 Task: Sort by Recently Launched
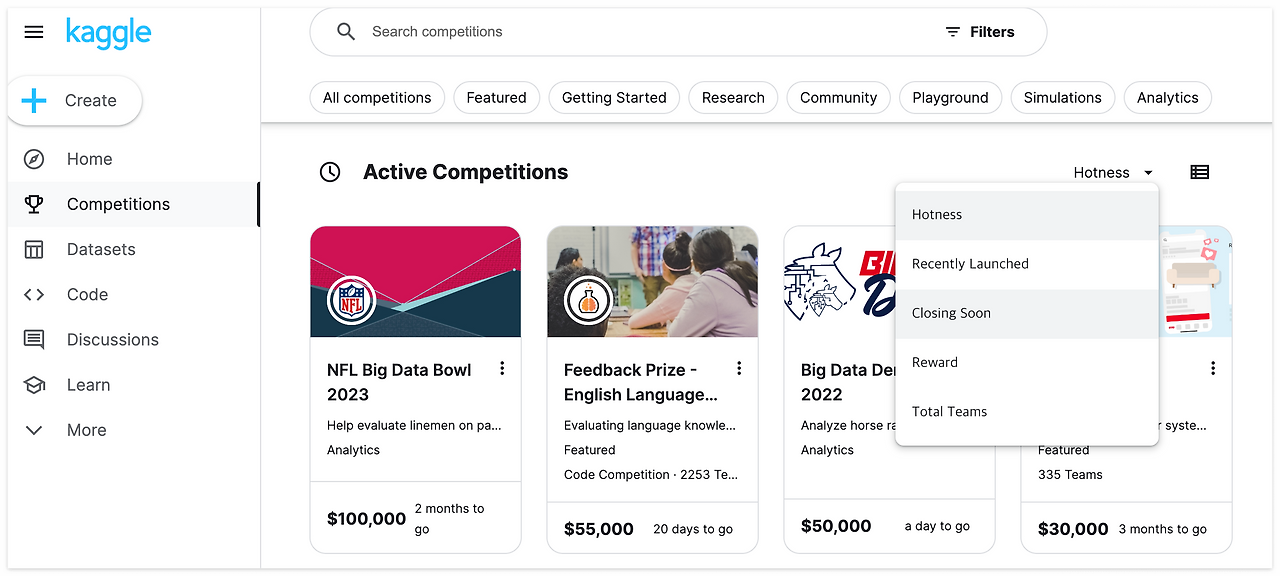coord(970,264)
